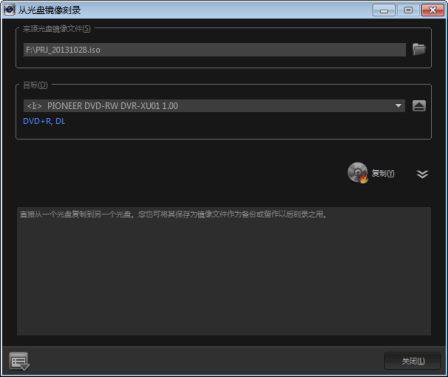Focus the F:\PRJ_20131028.iso path field
The height and width of the screenshot is (377, 448).
click(215, 50)
